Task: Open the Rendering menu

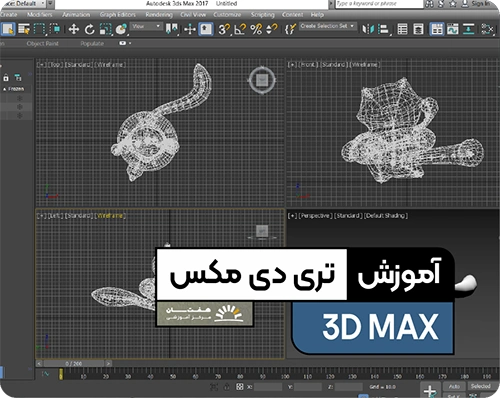Action: 159,15
